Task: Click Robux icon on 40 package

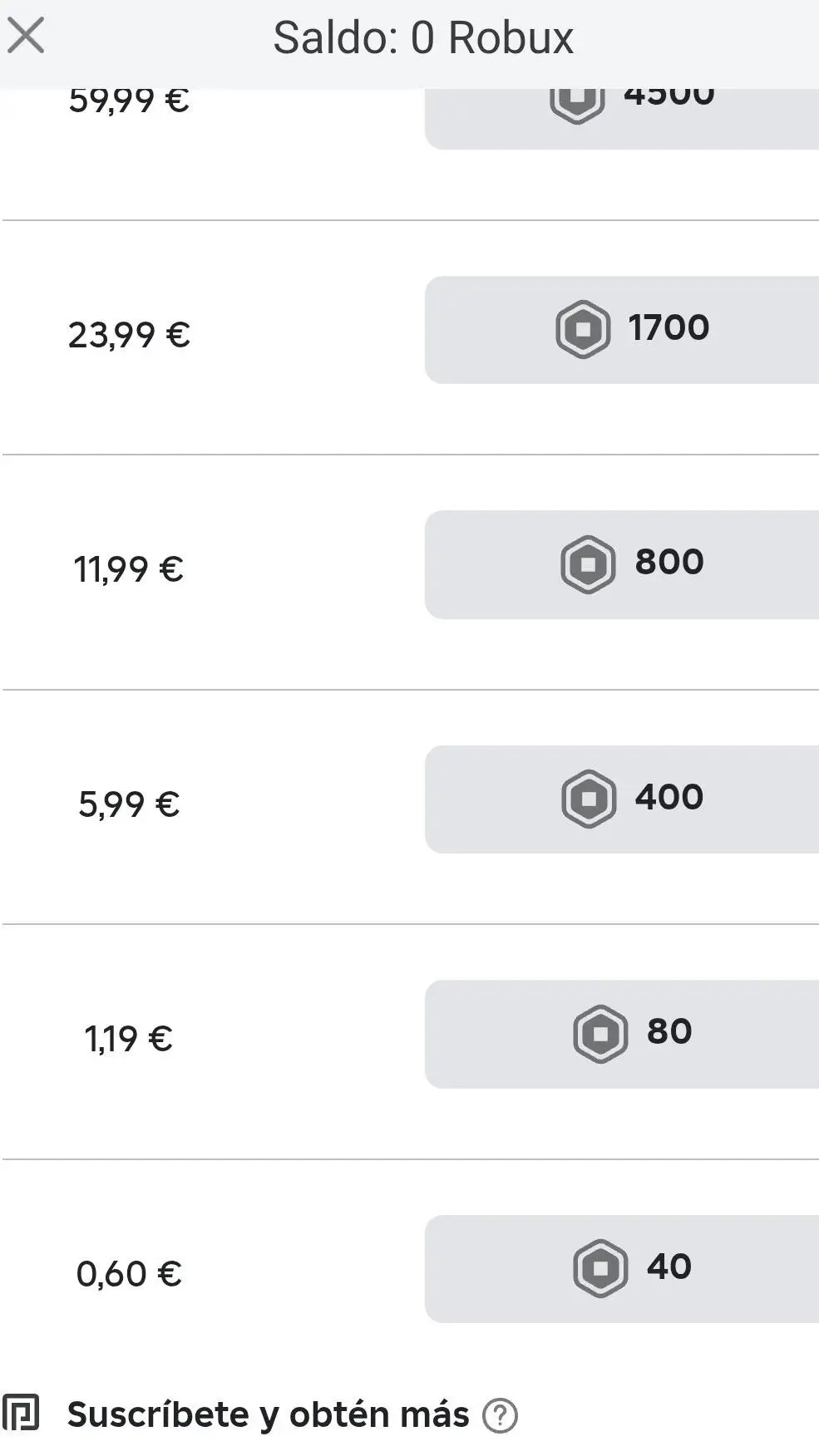Action: (600, 1268)
